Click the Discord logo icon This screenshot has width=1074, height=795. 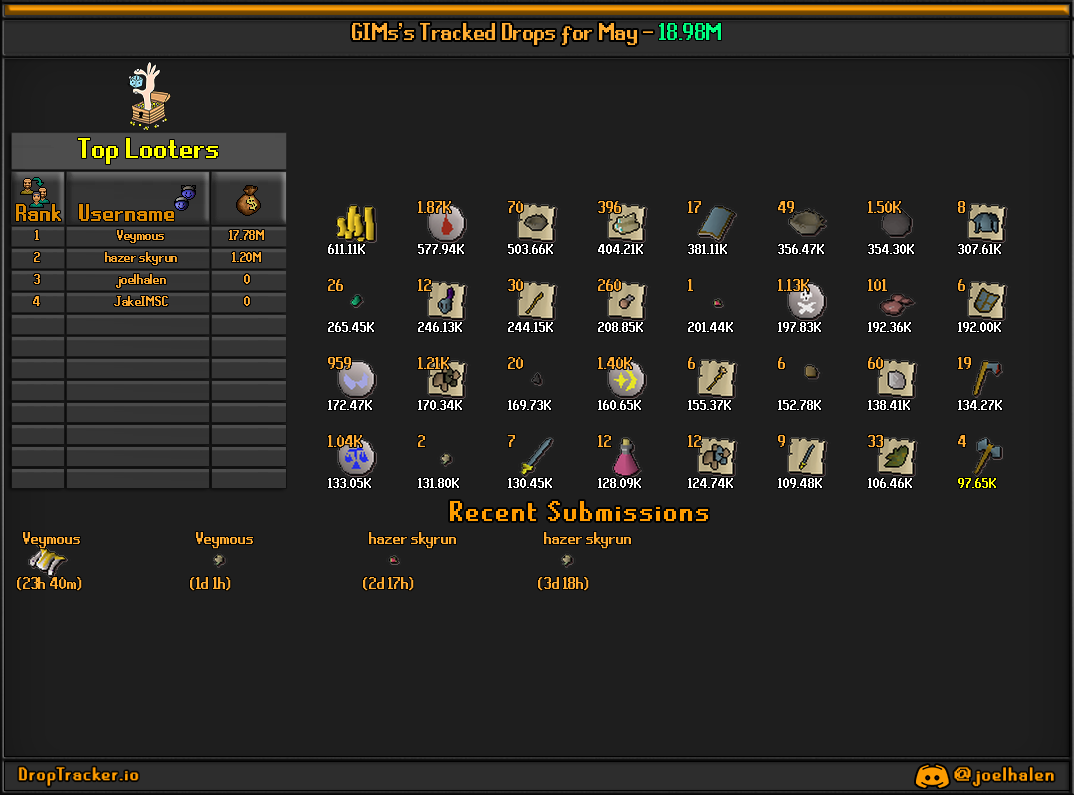click(932, 776)
